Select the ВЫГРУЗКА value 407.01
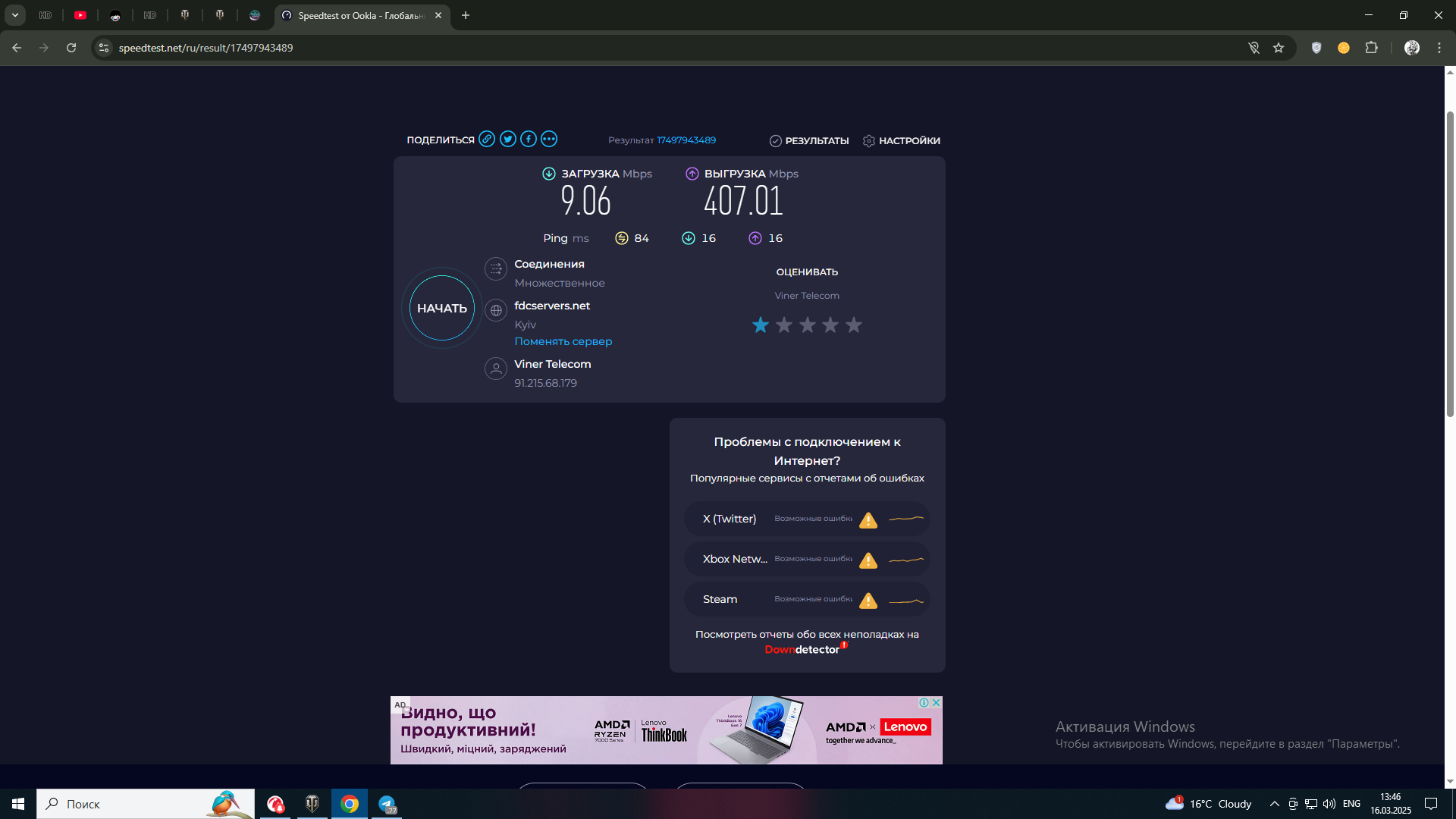Viewport: 1456px width, 819px height. click(x=743, y=201)
